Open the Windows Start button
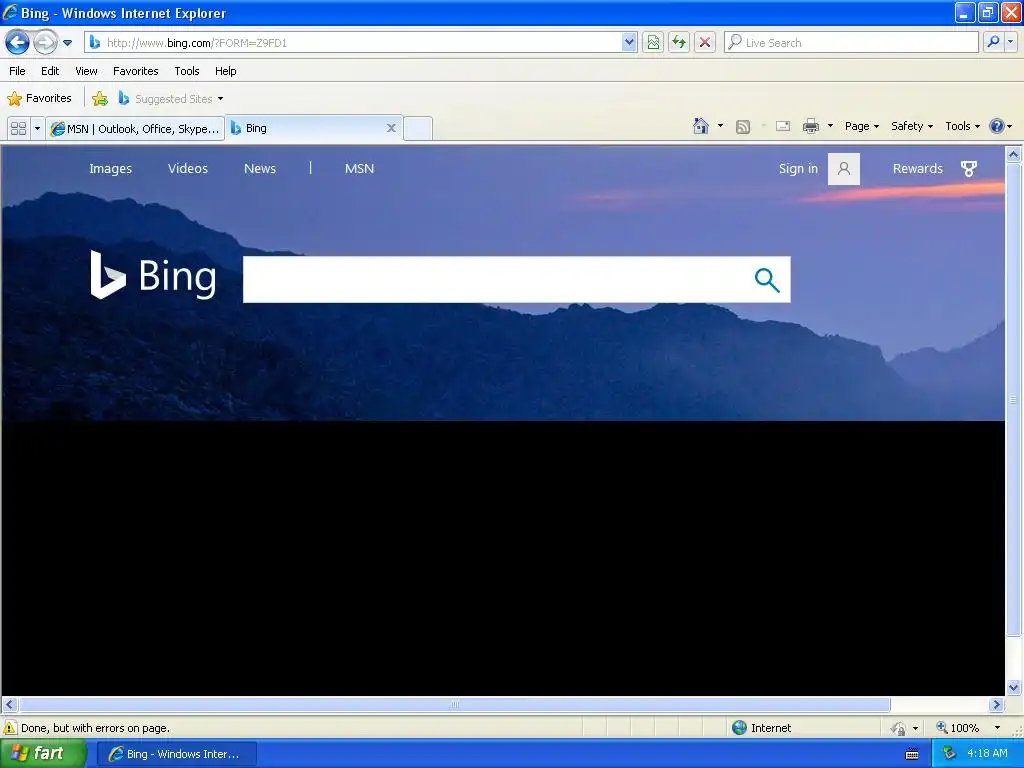This screenshot has width=1024, height=768. pos(42,754)
